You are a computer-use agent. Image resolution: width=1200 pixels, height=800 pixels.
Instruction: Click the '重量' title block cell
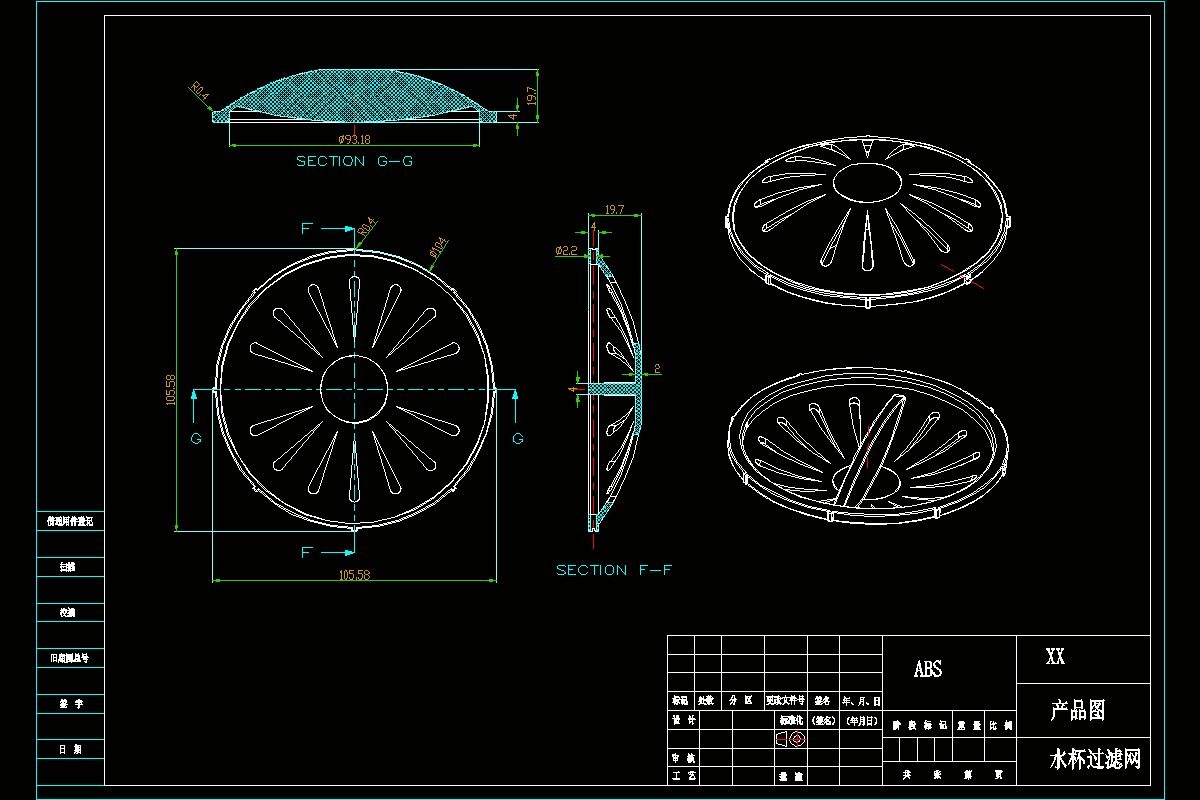point(969,726)
